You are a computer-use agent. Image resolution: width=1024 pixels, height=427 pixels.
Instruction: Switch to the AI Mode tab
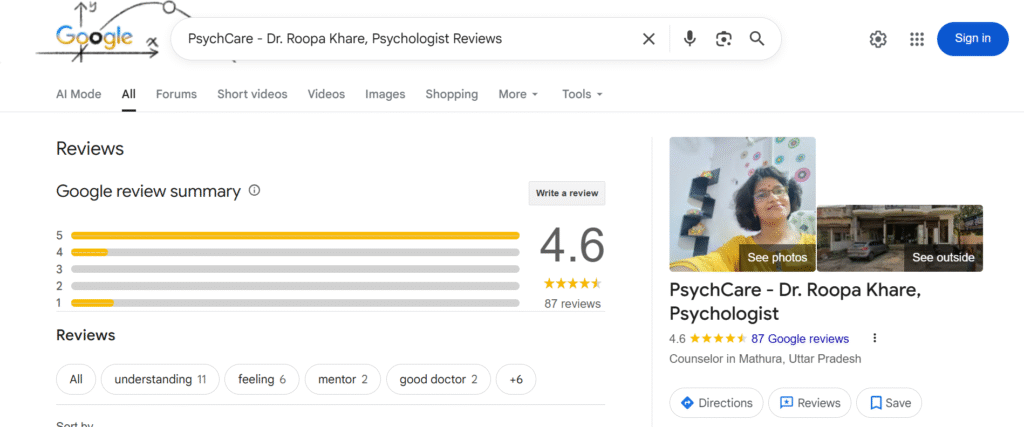(x=78, y=94)
